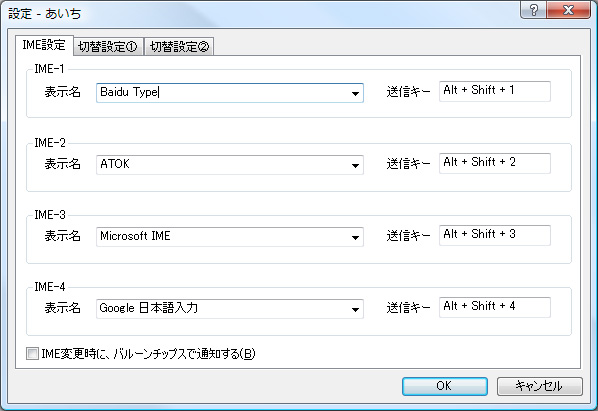Focus the Alt + Shift + 3 key field
This screenshot has height=411, width=598.
click(x=495, y=235)
